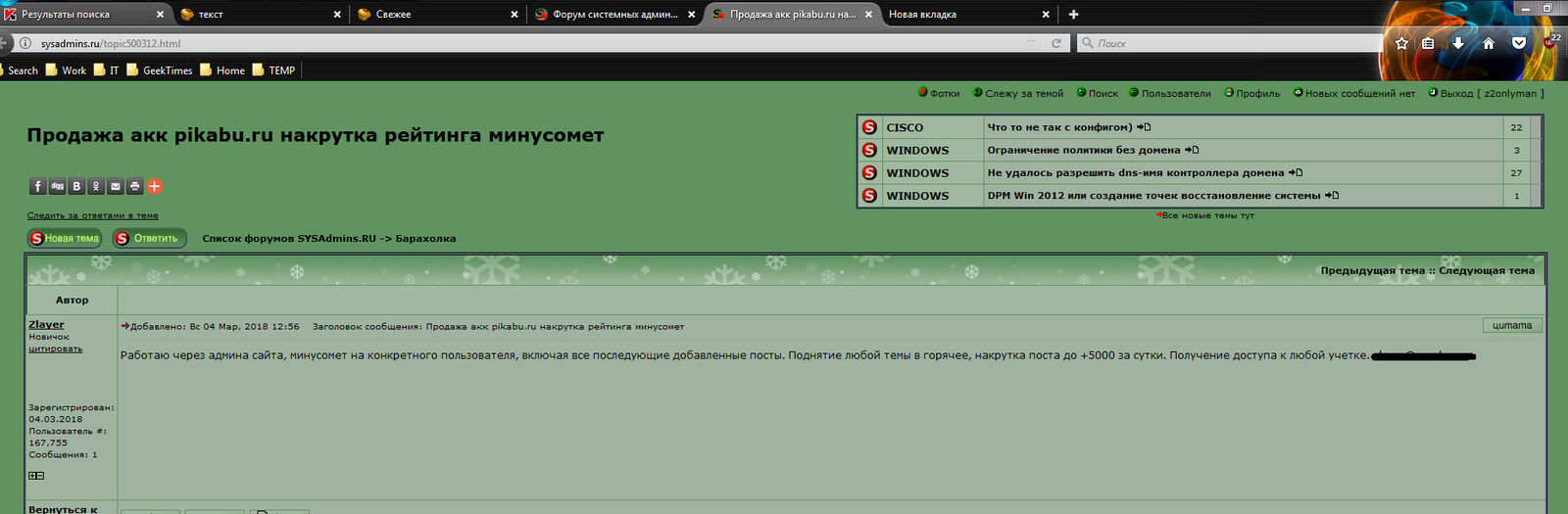1568x514 pixels.
Task: Switch to the 'Свежее' tab
Action: 436,15
